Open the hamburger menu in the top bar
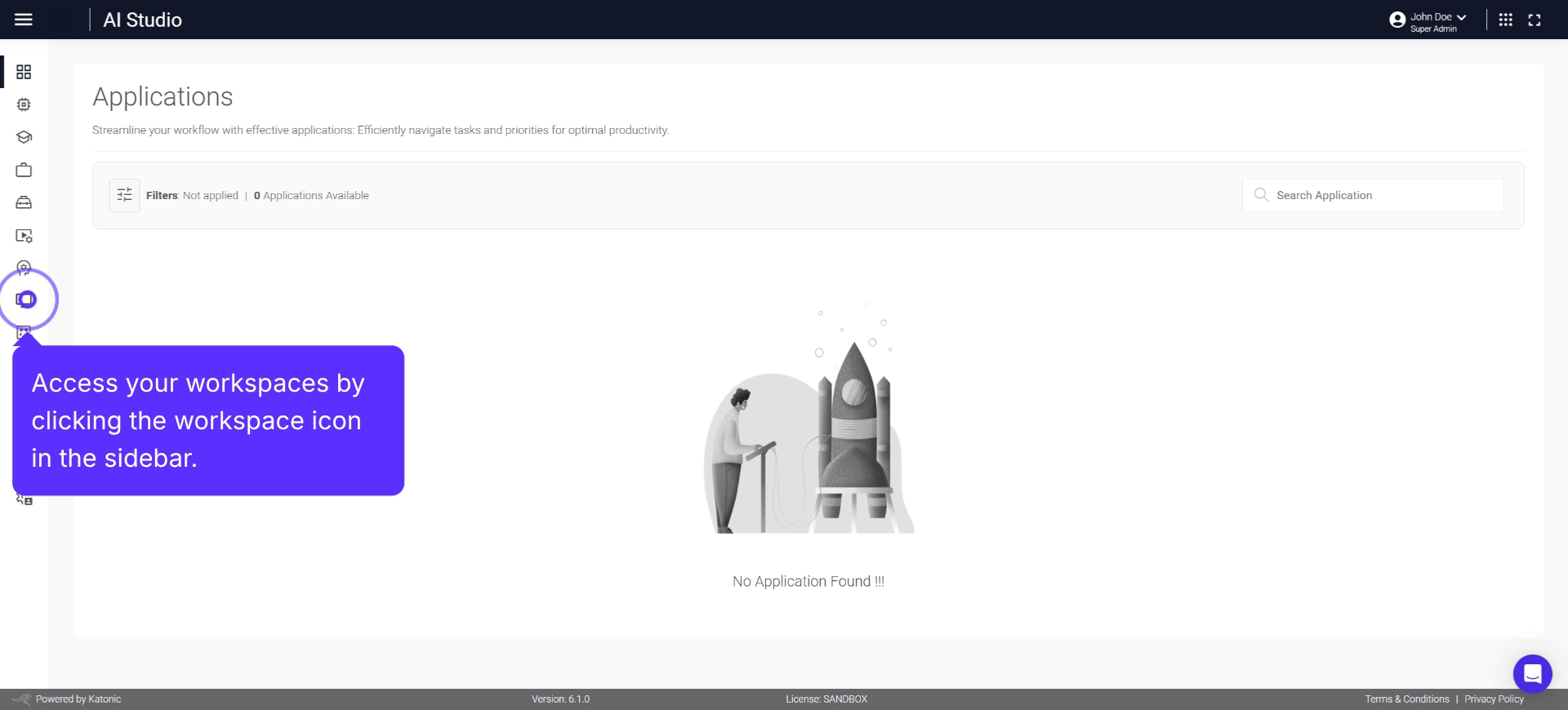Screen dimensions: 1568x710 [24, 20]
